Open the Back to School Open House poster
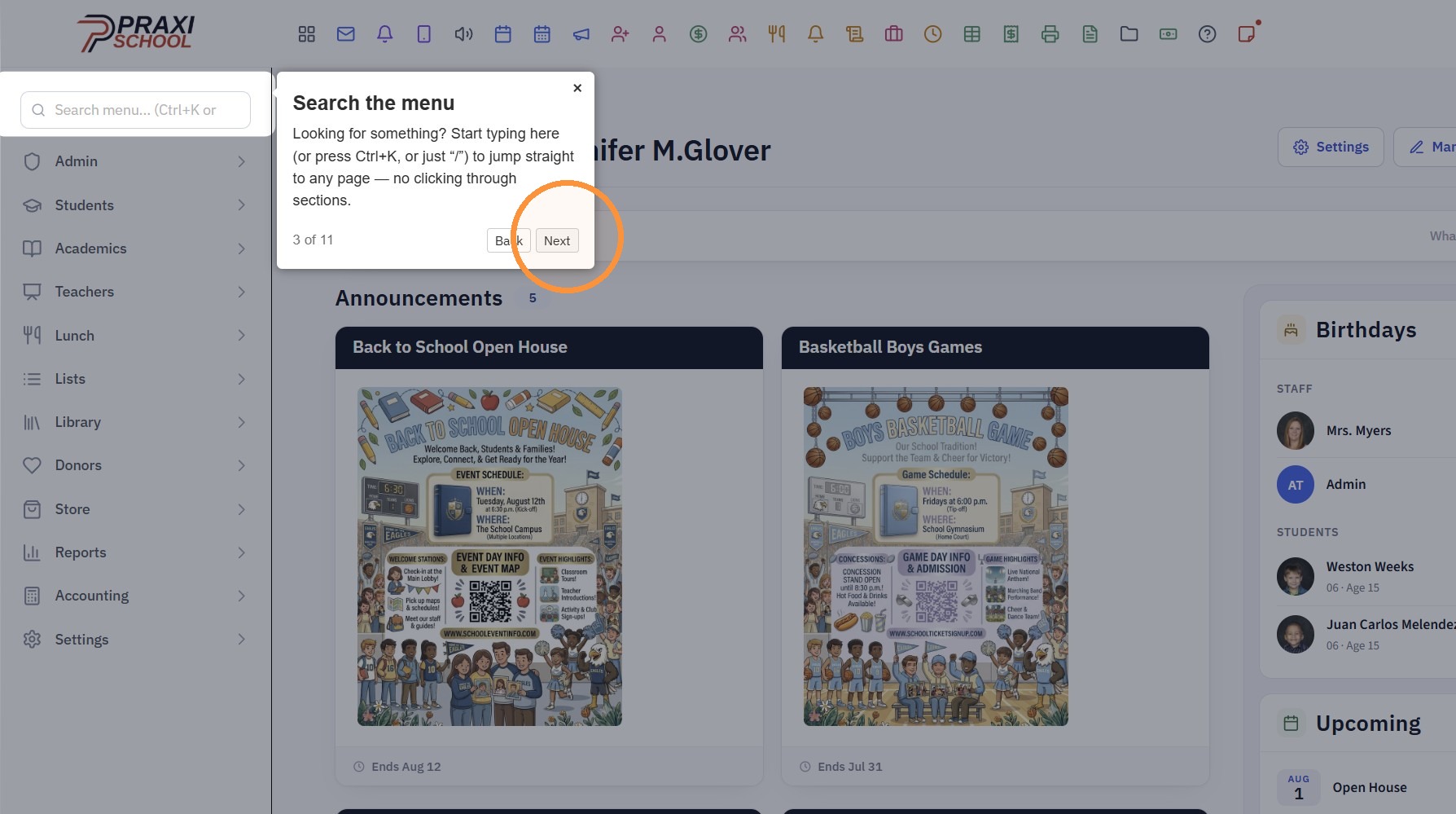Viewport: 1456px width, 814px height. tap(489, 557)
